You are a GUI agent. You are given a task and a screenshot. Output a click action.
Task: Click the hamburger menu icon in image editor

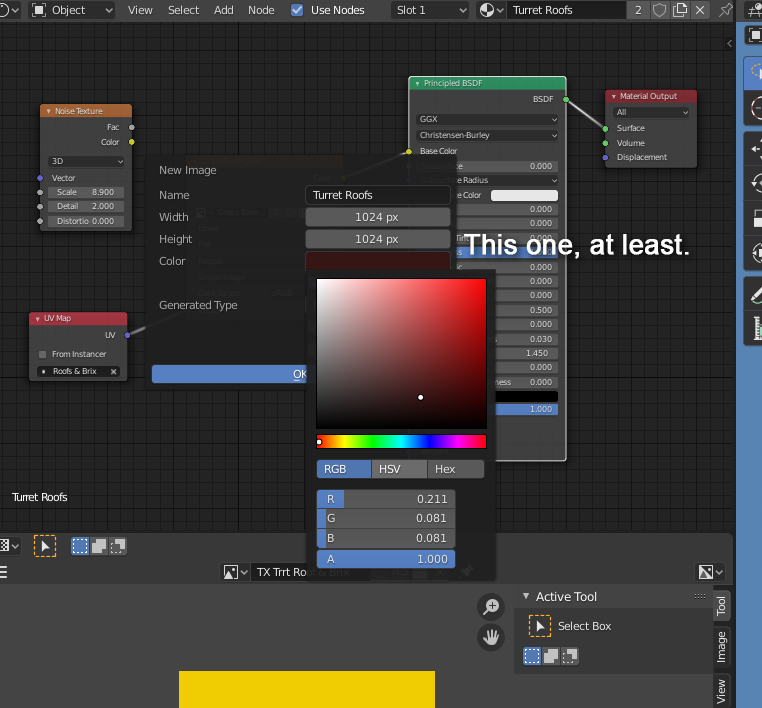pyautogui.click(x=3, y=572)
